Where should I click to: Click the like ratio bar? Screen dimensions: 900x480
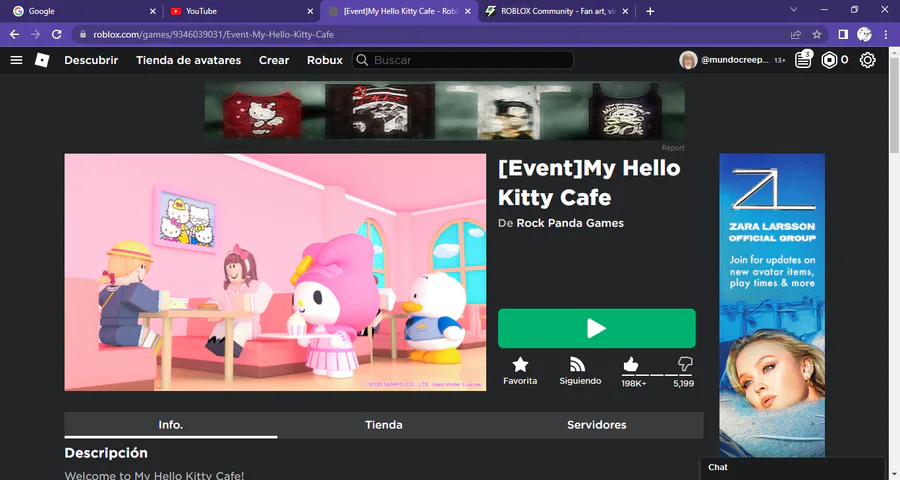pyautogui.click(x=657, y=374)
